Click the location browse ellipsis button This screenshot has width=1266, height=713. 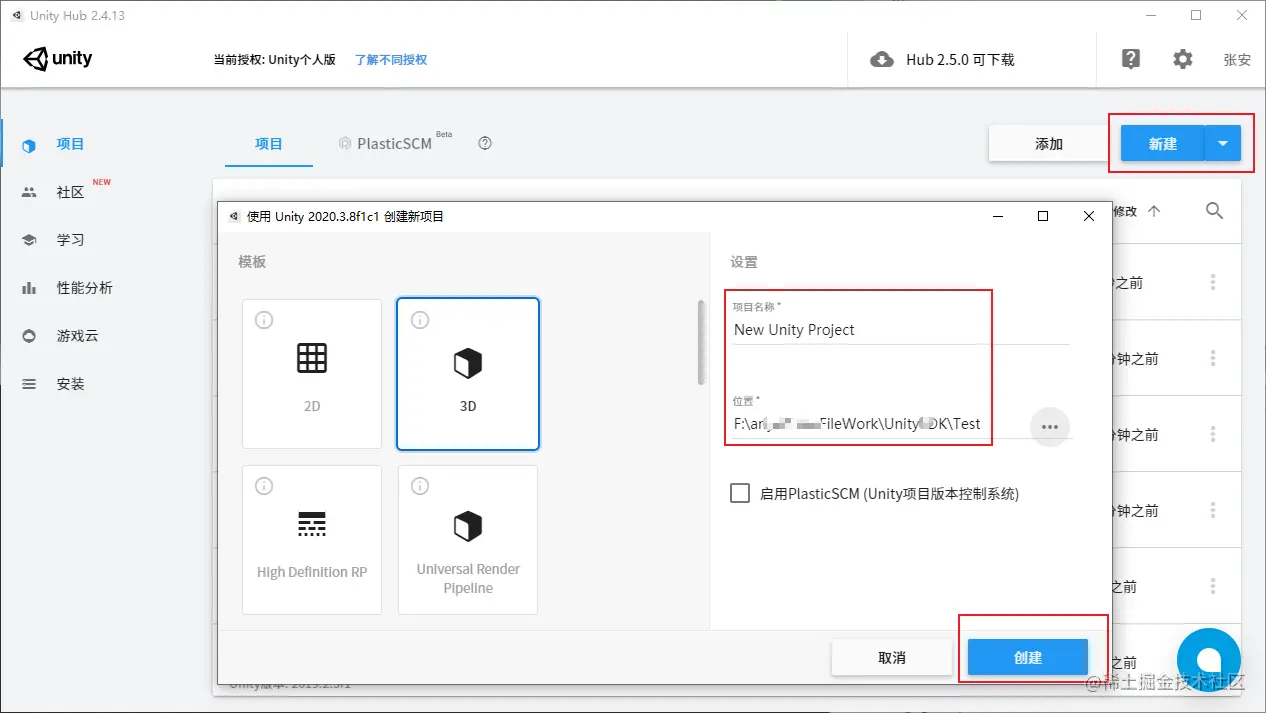[1049, 426]
